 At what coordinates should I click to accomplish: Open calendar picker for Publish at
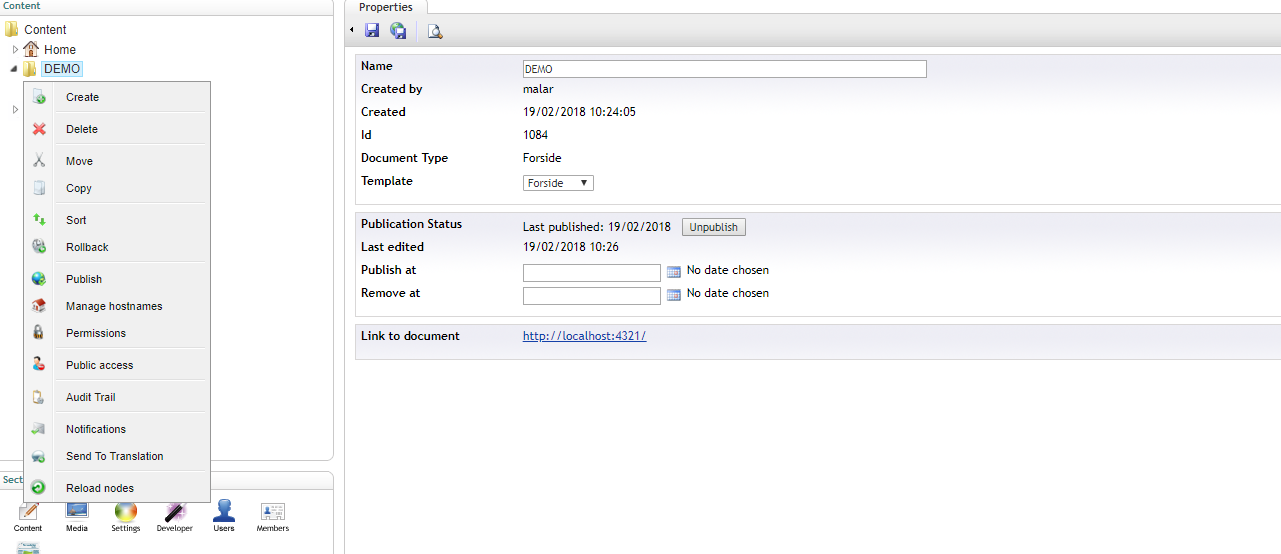pyautogui.click(x=673, y=271)
